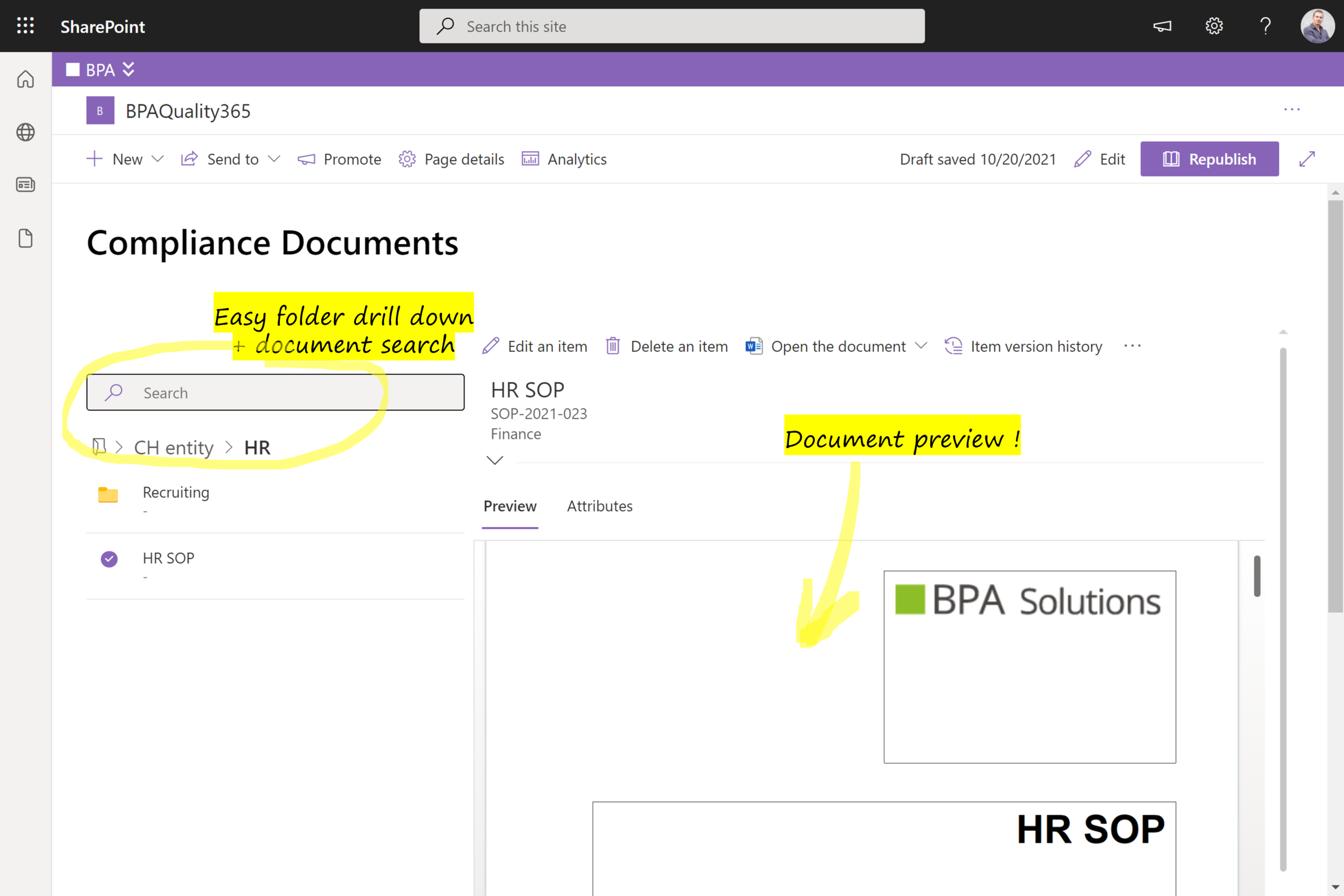Screen dimensions: 1344x896
Task: Open the help question mark icon
Action: (x=1265, y=26)
